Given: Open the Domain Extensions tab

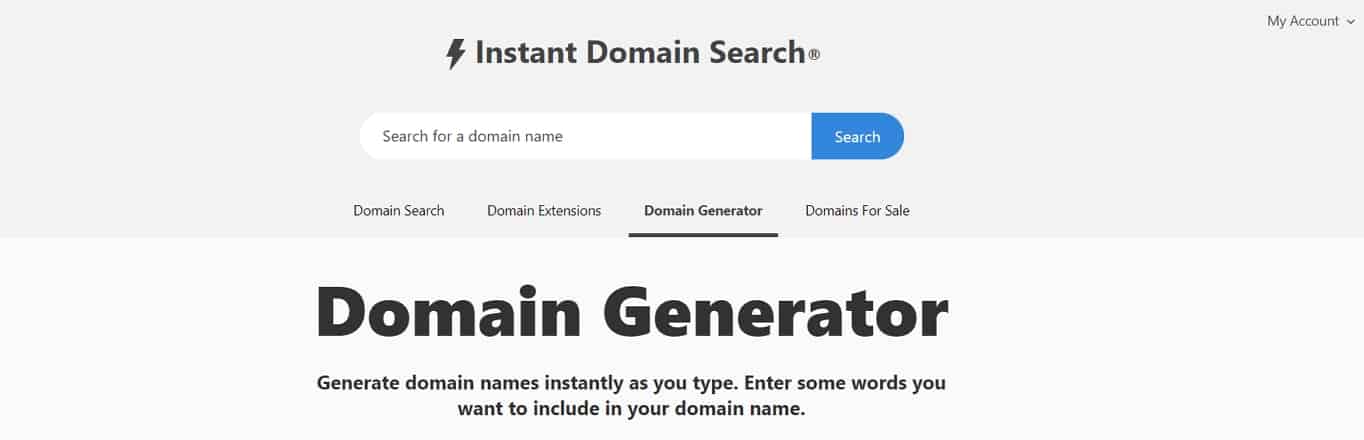Looking at the screenshot, I should click(544, 211).
